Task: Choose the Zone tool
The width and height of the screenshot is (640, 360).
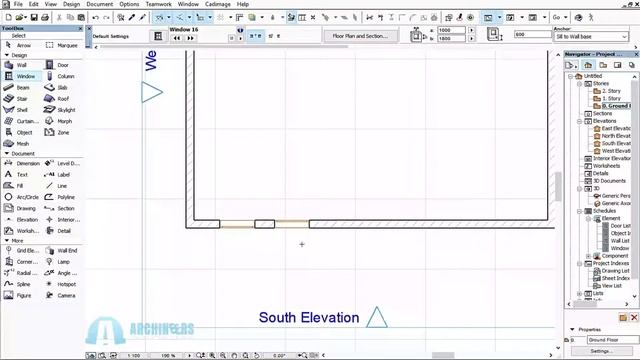Action: 58,133
